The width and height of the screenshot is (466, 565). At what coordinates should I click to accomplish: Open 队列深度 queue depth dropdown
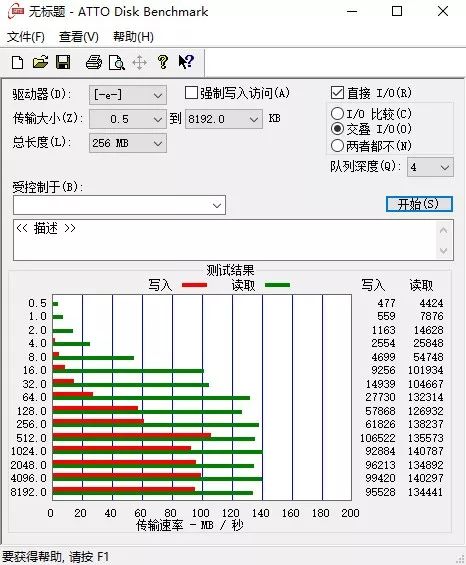[x=430, y=167]
